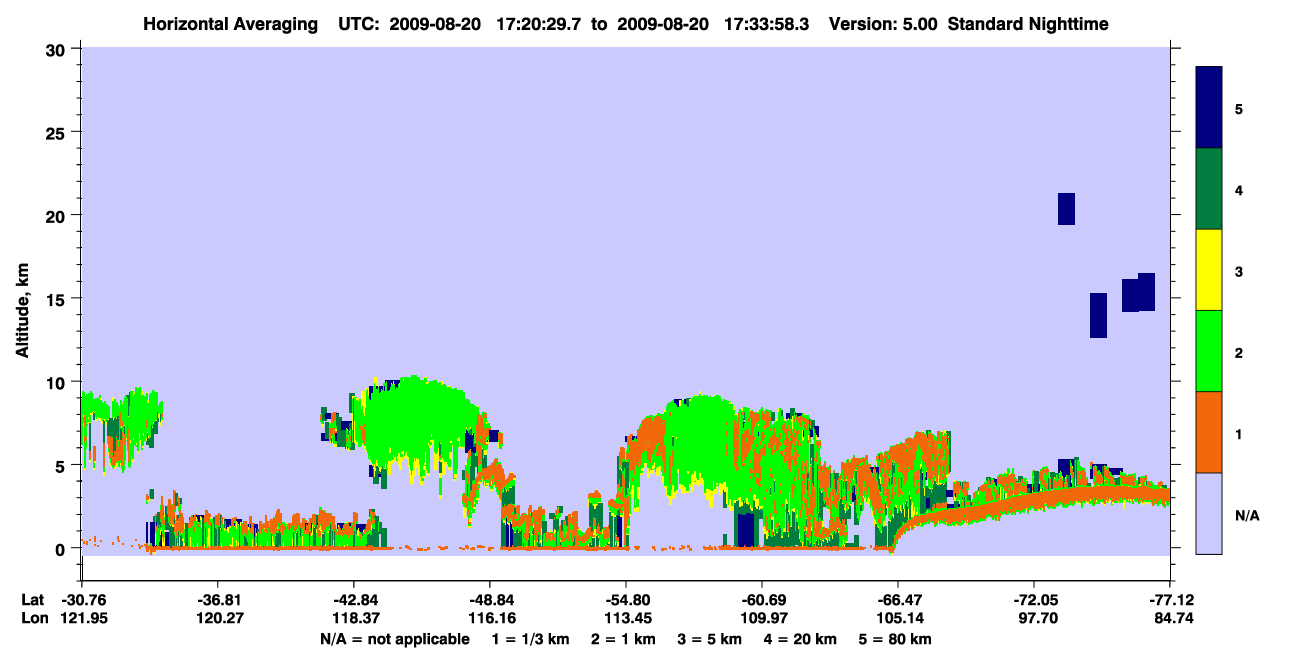Click the isolated navy block near 20 km altitude
Screen dimensions: 1300x667
pyautogui.click(x=1066, y=209)
